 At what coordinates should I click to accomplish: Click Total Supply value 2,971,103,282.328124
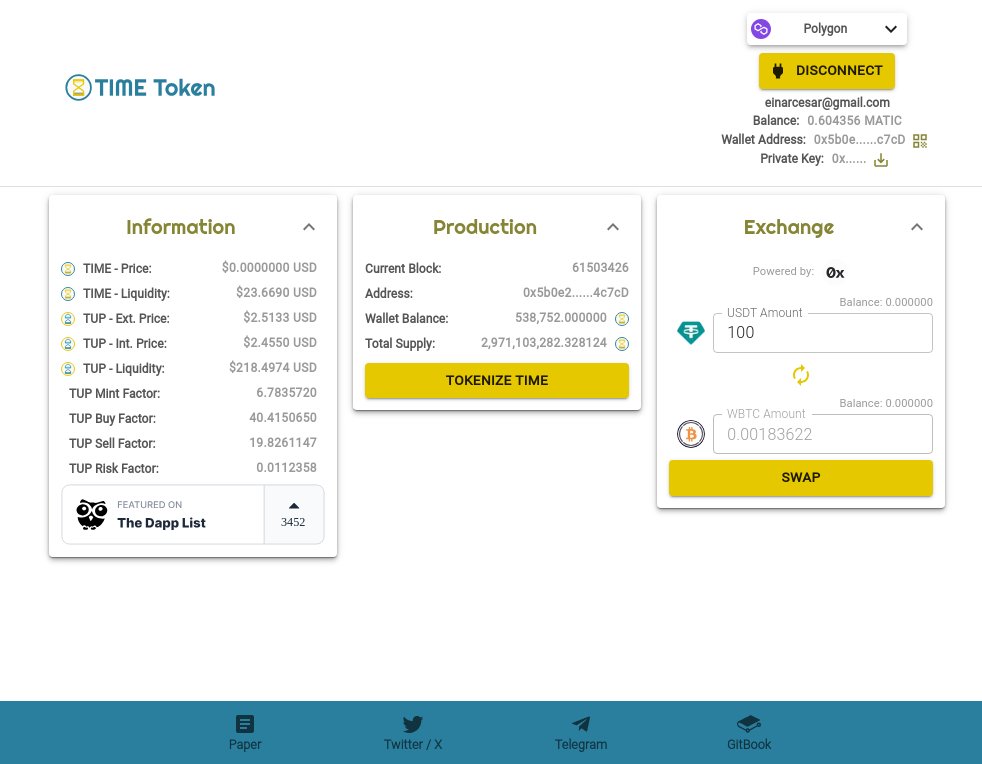pos(544,343)
